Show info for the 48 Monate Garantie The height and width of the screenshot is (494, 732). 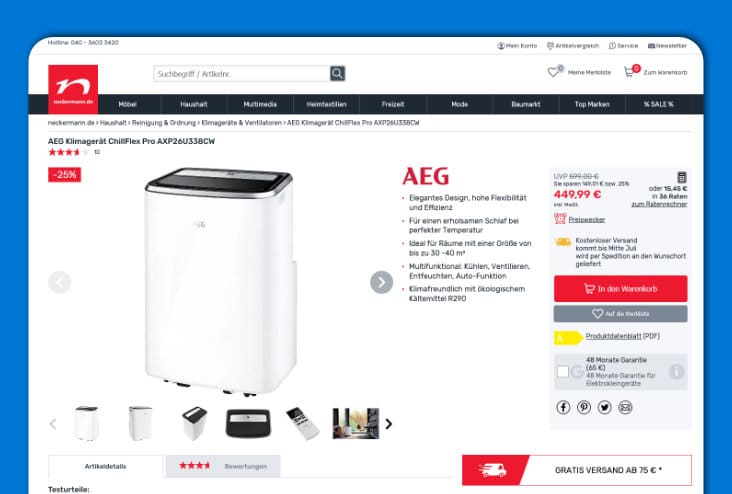click(x=676, y=372)
